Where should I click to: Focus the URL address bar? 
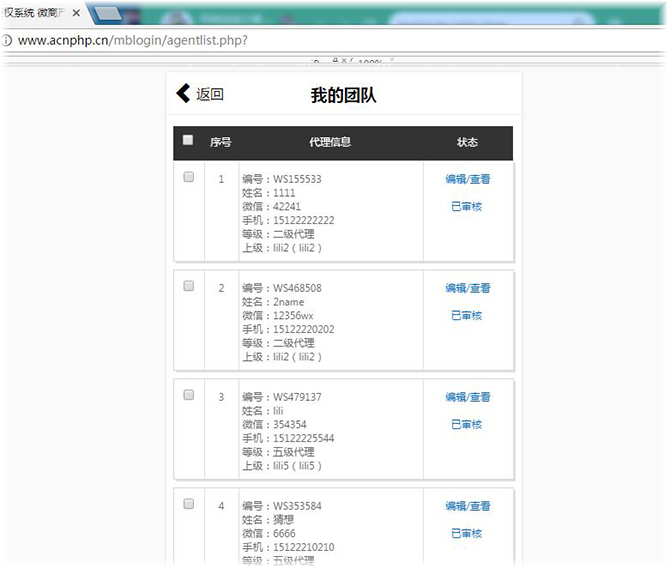[x=300, y=41]
